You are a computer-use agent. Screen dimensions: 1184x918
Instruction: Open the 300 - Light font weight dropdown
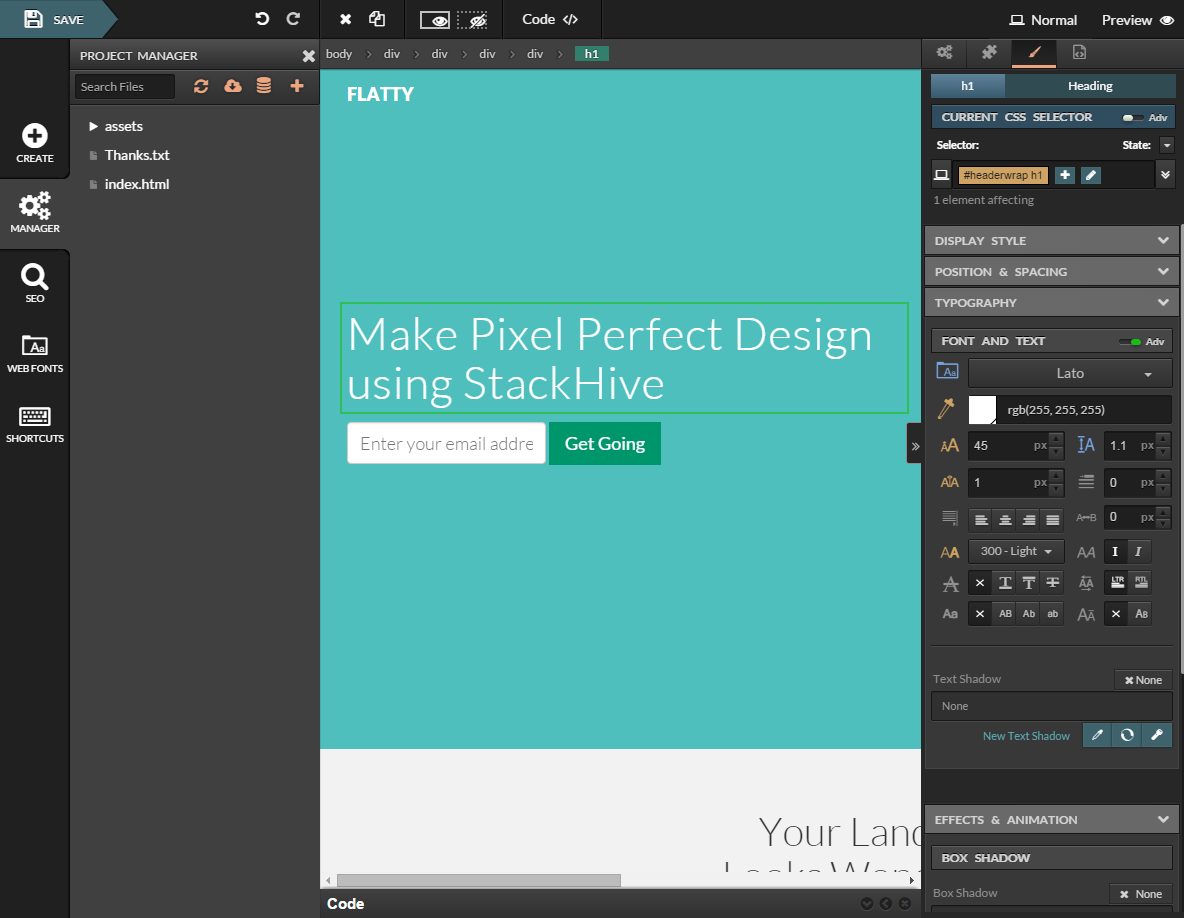click(1016, 551)
